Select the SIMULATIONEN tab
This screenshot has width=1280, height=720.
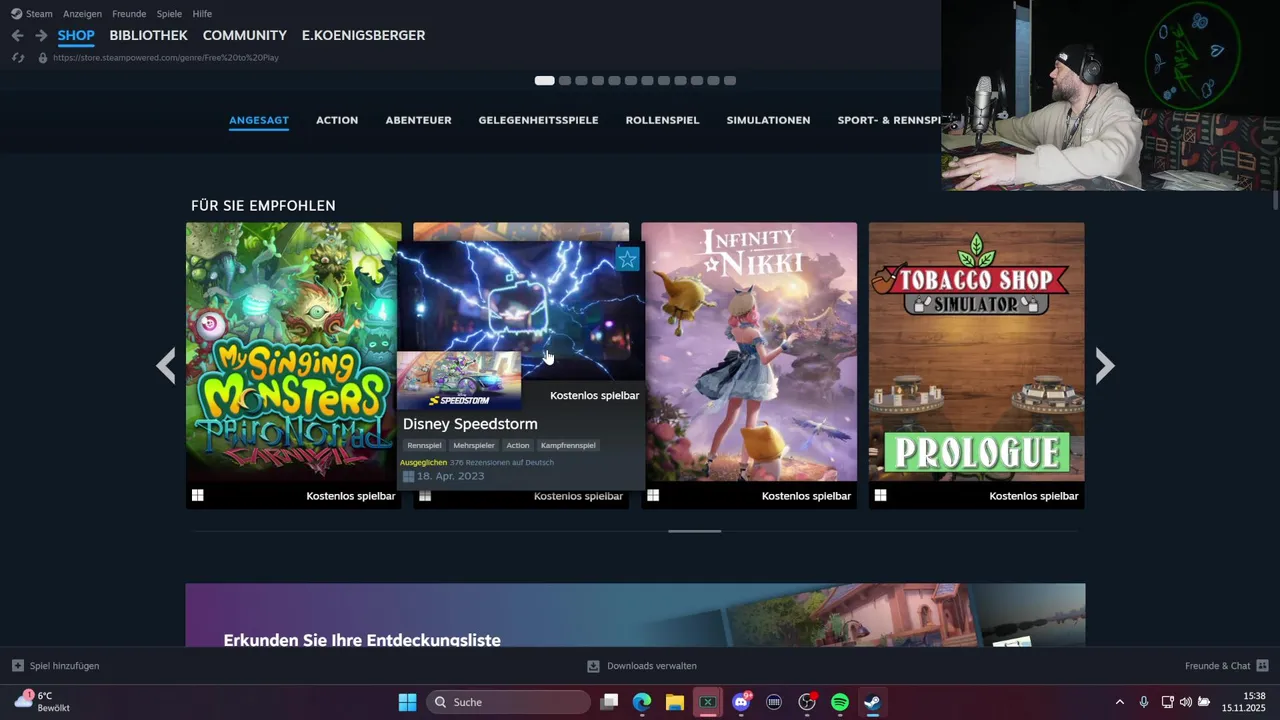768,120
